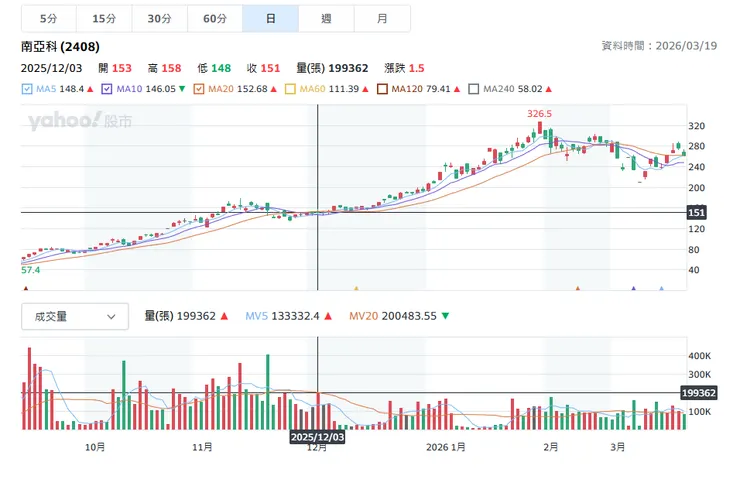Viewport: 740px width, 479px height.
Task: Select the 月 monthly chart tab
Action: coord(382,19)
